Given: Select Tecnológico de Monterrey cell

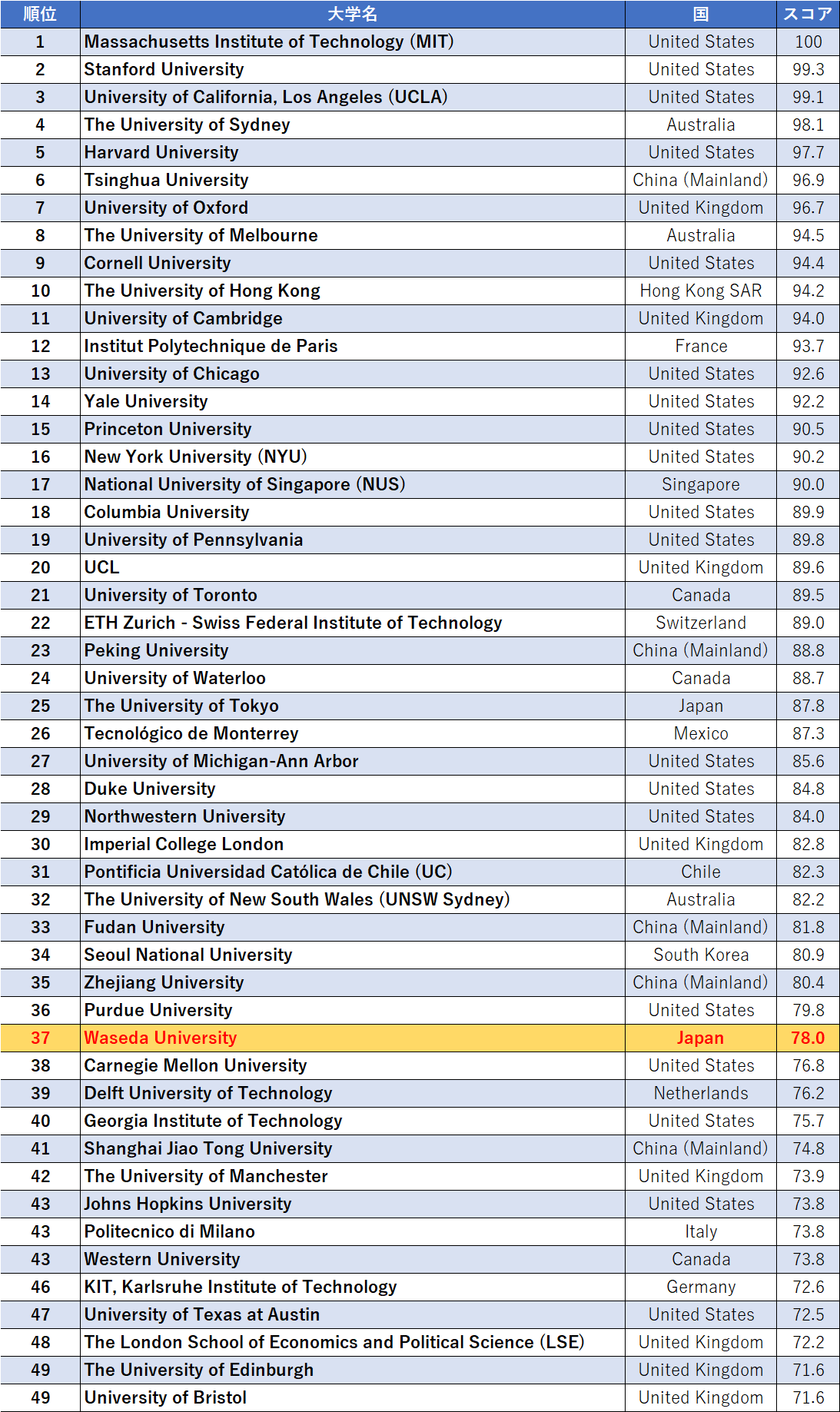Looking at the screenshot, I should [x=353, y=733].
